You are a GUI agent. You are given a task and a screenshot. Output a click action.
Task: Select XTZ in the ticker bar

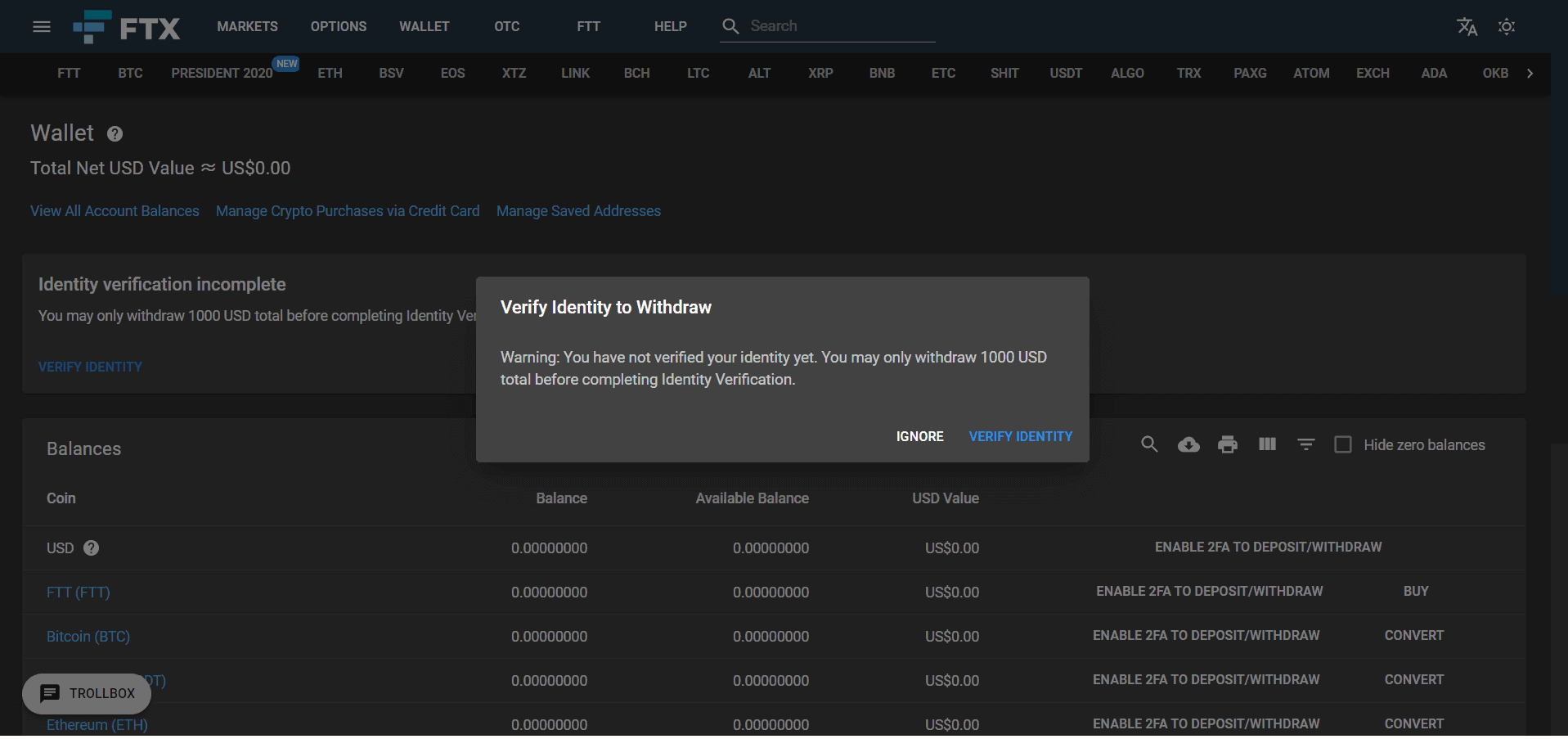pyautogui.click(x=514, y=74)
